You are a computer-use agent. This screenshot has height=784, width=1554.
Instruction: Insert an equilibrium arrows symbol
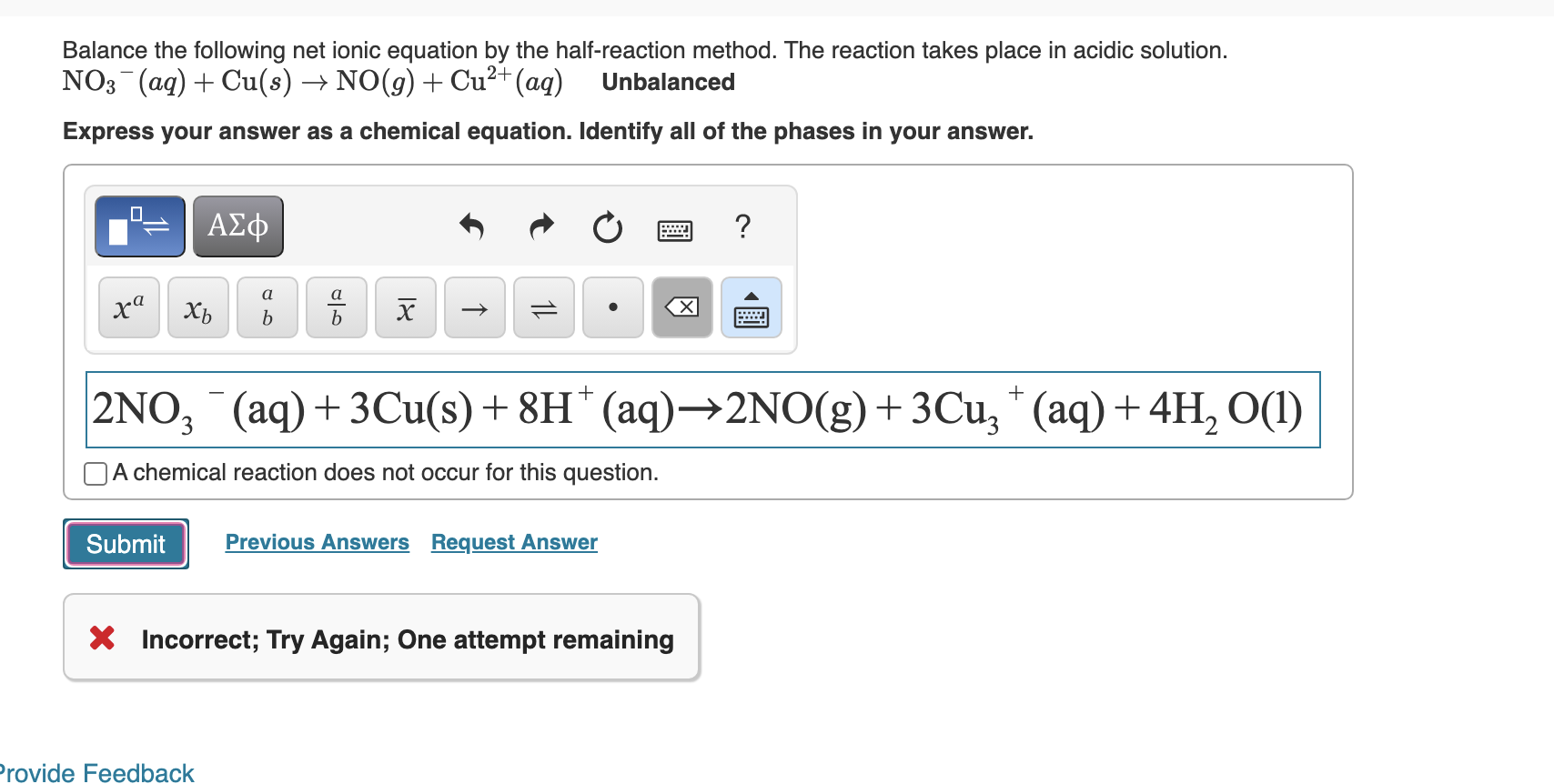pos(543,307)
